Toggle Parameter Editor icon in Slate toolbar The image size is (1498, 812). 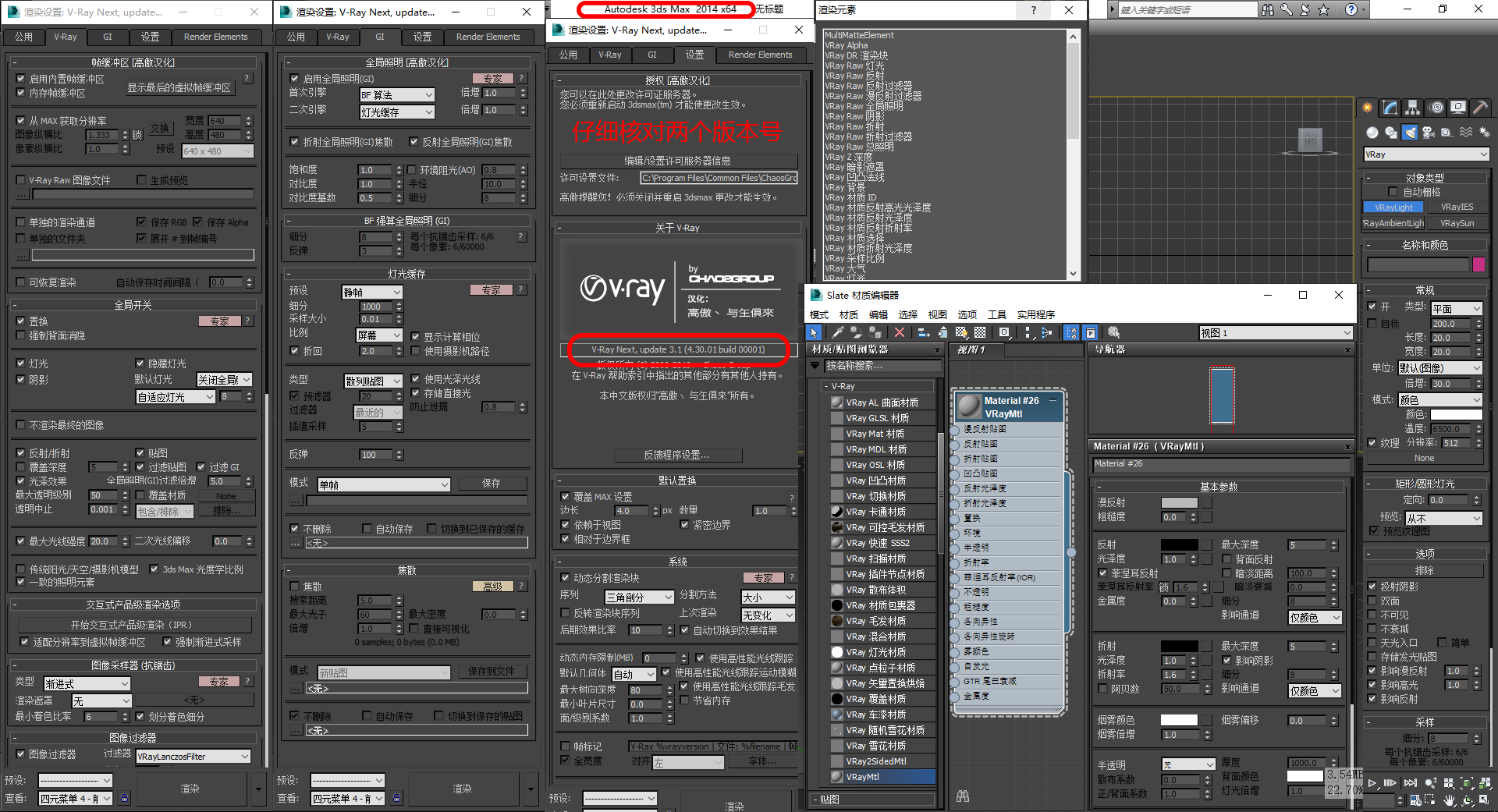point(1091,332)
